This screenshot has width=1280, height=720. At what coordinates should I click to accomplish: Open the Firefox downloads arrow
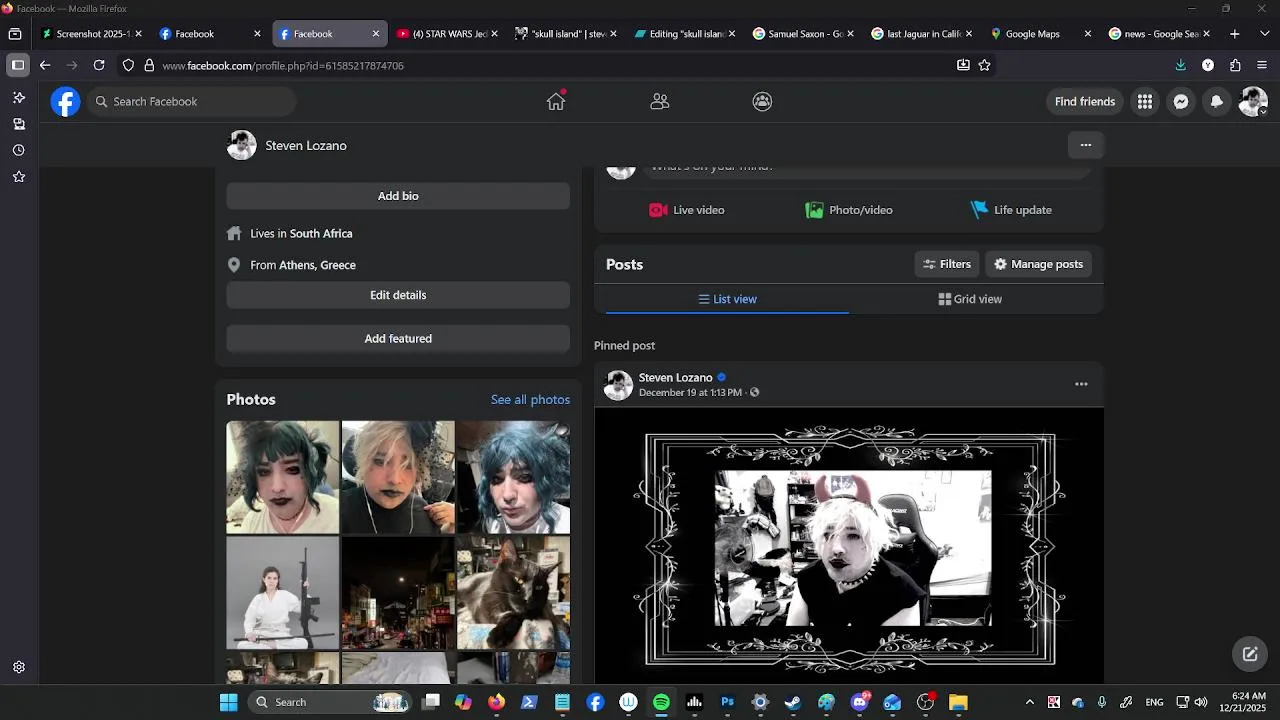pyautogui.click(x=1181, y=65)
